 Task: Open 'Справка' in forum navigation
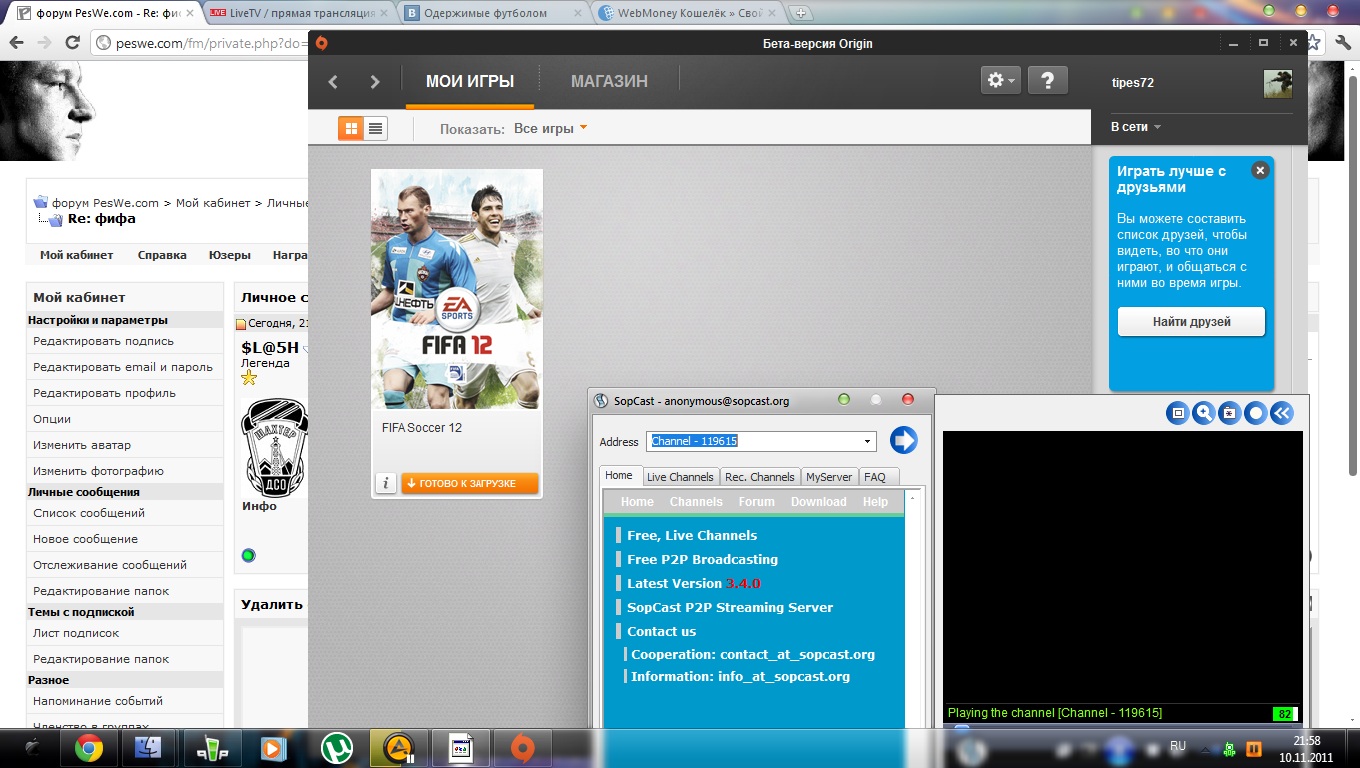pos(162,255)
